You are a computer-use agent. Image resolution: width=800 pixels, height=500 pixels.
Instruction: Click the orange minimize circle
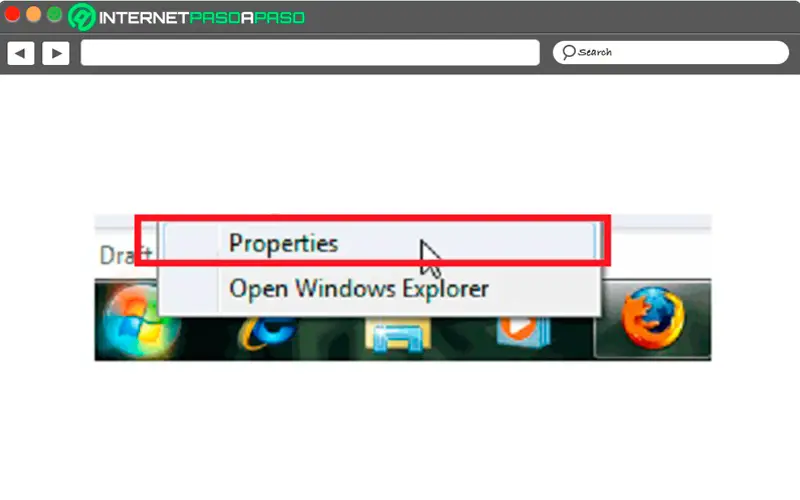(33, 14)
